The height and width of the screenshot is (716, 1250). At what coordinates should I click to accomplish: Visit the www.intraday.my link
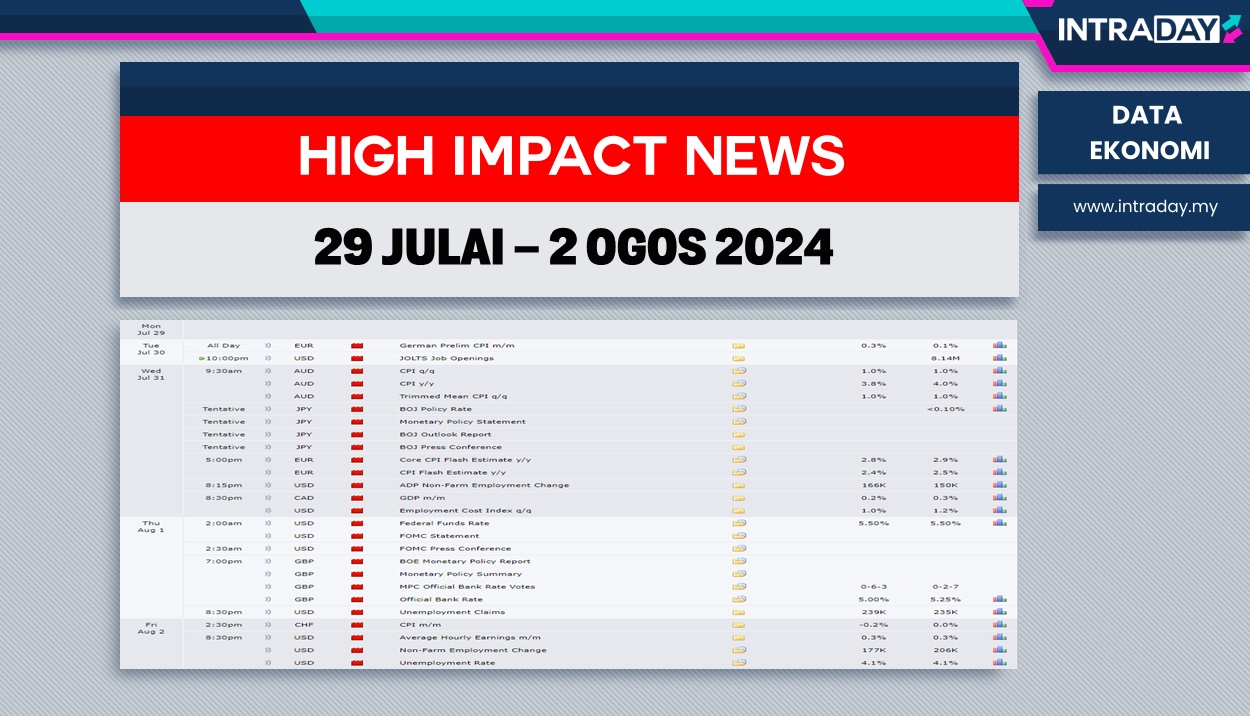click(x=1146, y=208)
